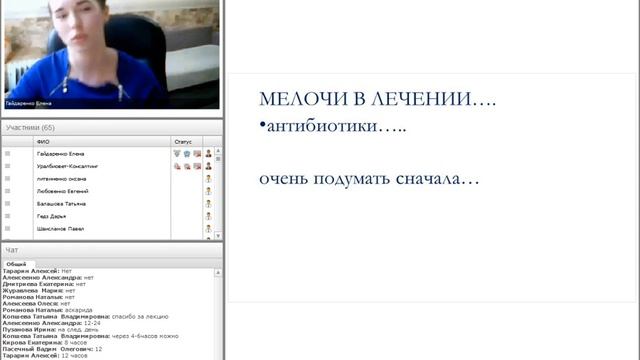Click participants list scroll up arrow

[x=218, y=151]
